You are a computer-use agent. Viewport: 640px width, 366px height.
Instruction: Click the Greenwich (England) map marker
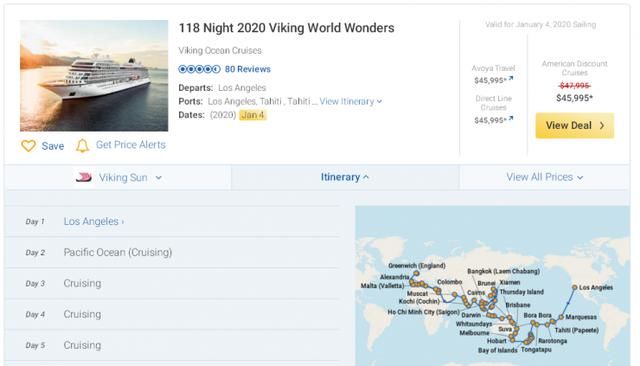(416, 273)
